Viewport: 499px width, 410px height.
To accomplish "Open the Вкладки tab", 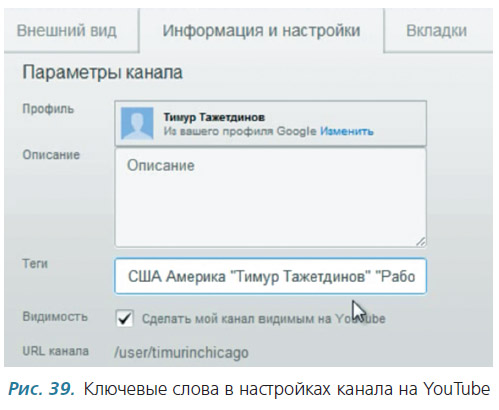I will 436,31.
